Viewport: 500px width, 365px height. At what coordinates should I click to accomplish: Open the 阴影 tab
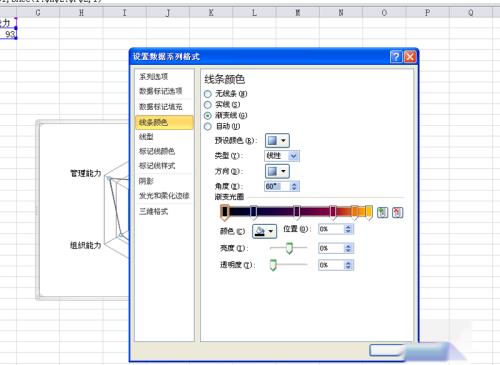(146, 181)
